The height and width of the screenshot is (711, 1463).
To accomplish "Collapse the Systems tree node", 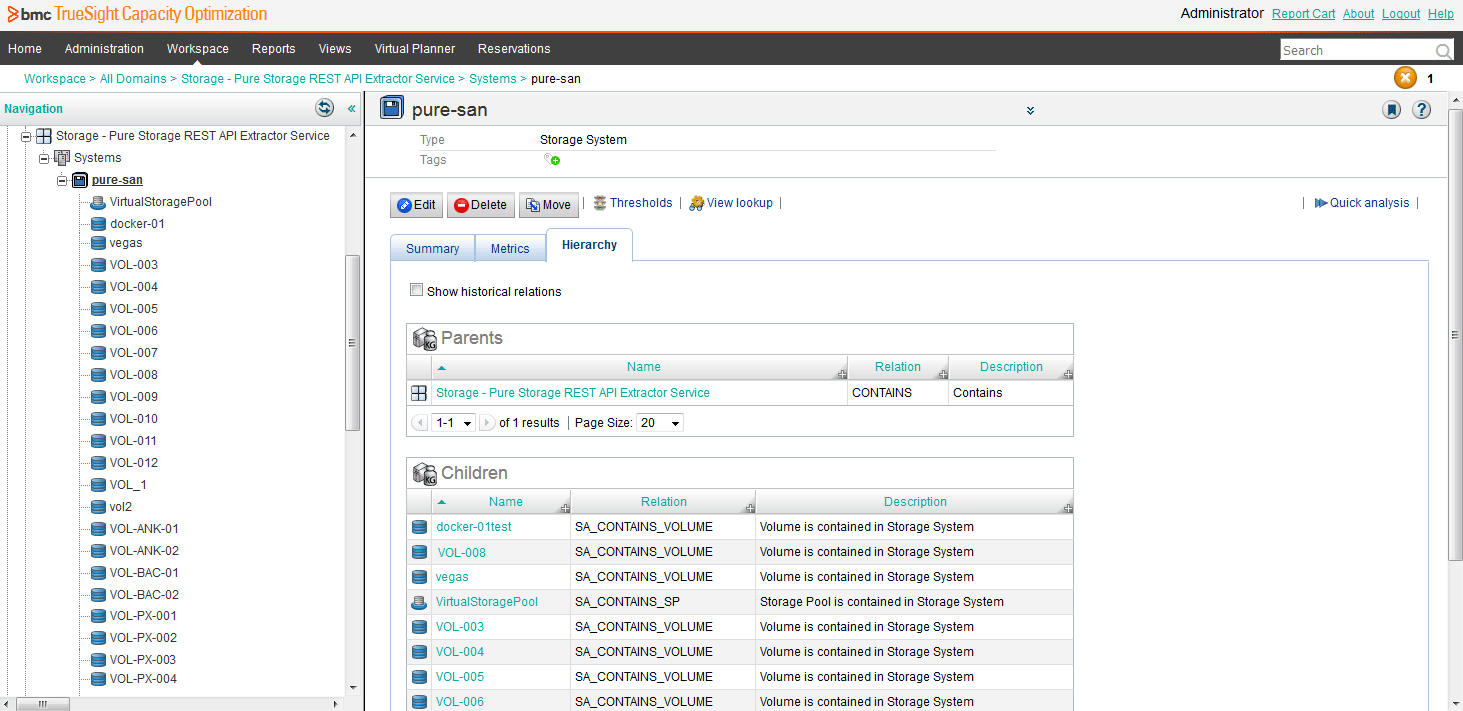I will pyautogui.click(x=44, y=158).
